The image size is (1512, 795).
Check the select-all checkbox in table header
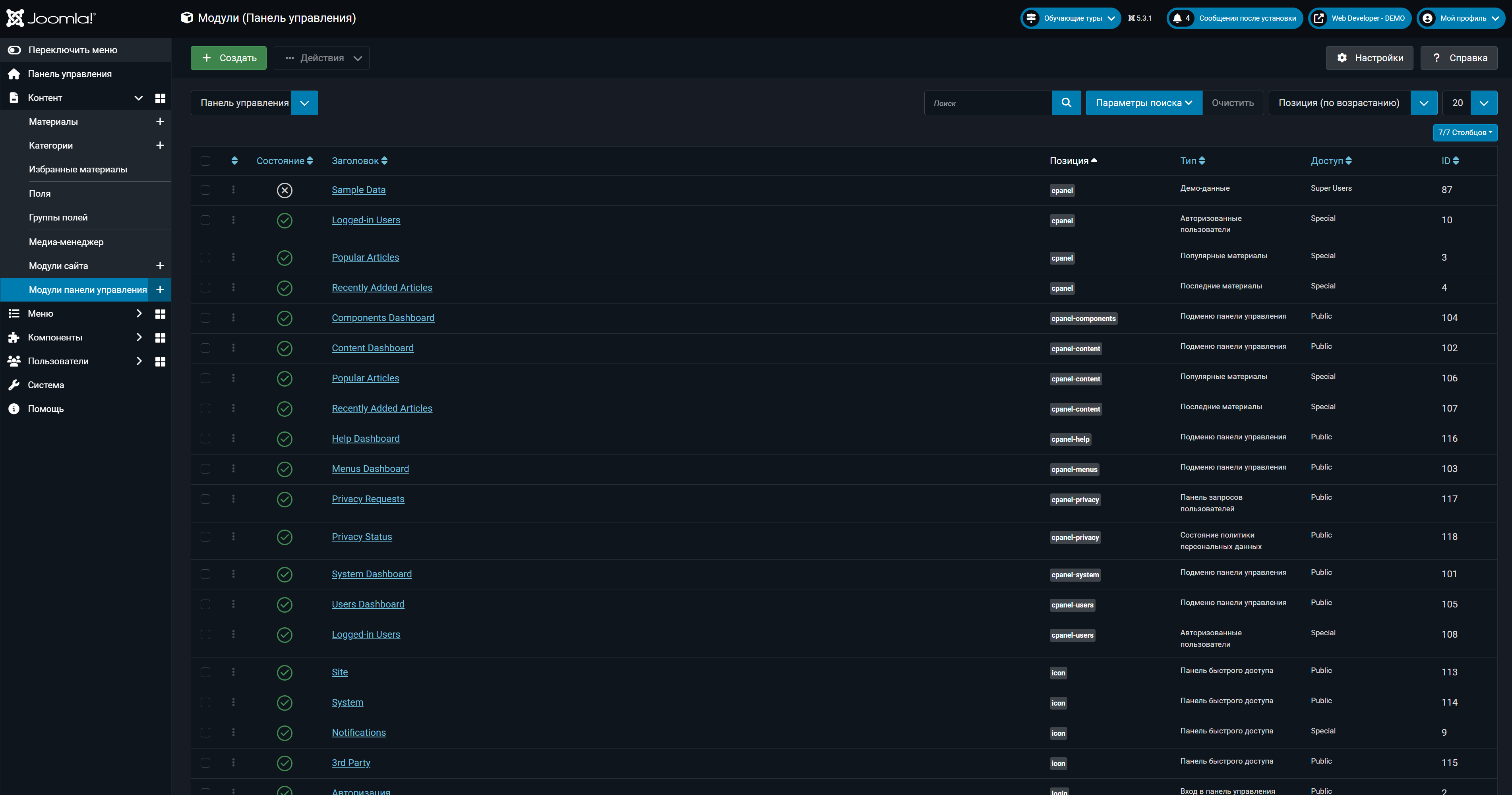point(205,161)
